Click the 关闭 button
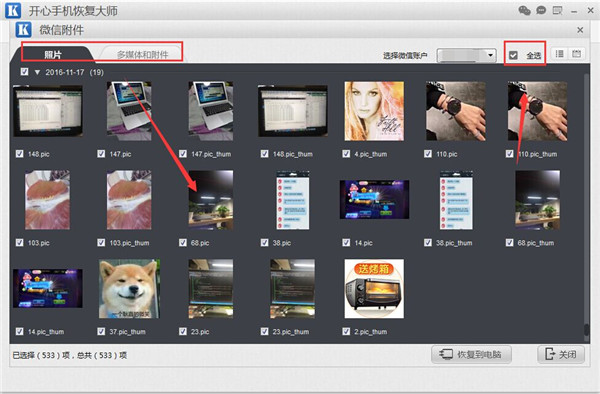This screenshot has width=600, height=394. click(x=561, y=355)
